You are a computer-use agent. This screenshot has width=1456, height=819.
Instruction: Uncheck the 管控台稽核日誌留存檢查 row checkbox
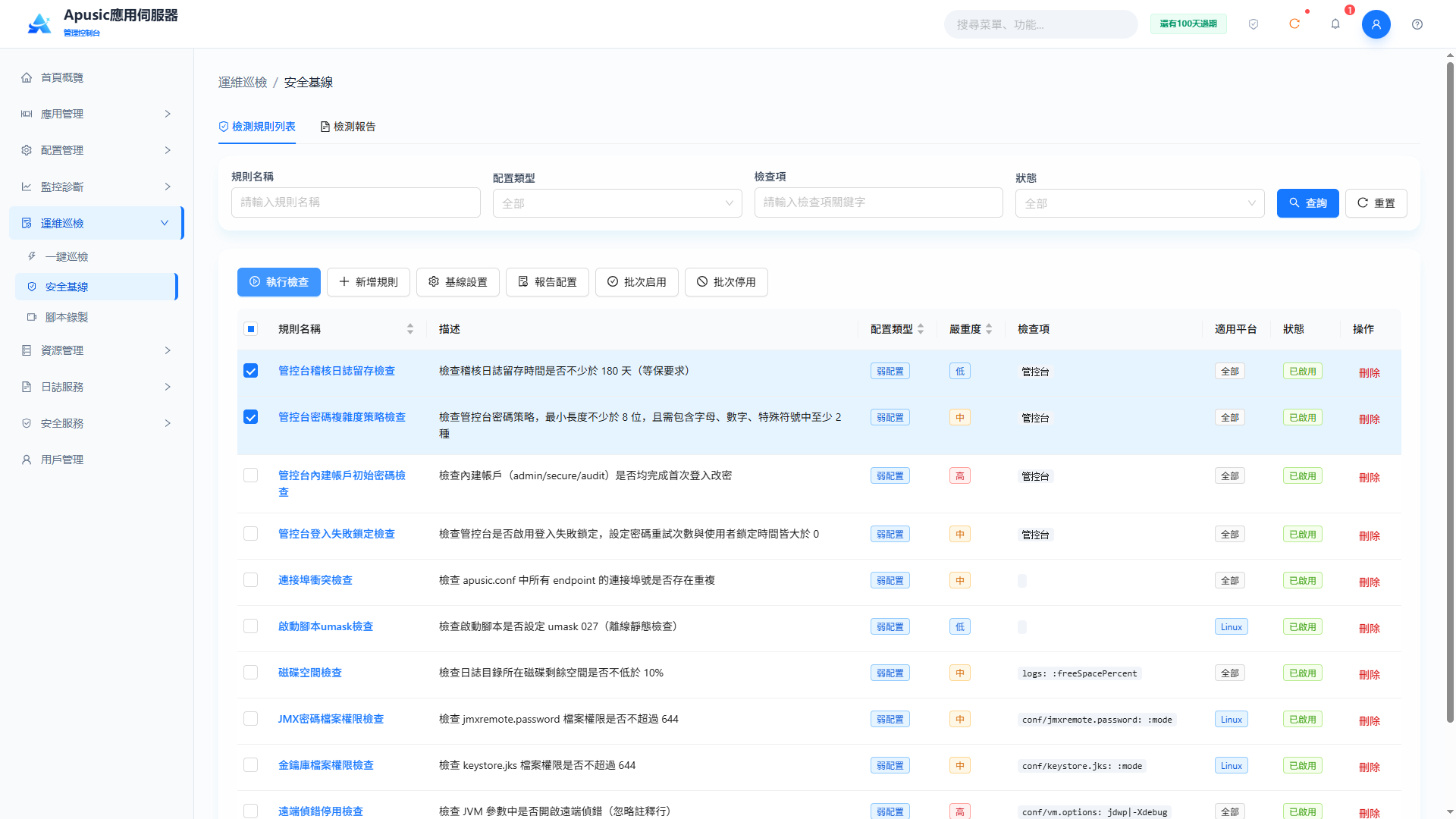251,371
